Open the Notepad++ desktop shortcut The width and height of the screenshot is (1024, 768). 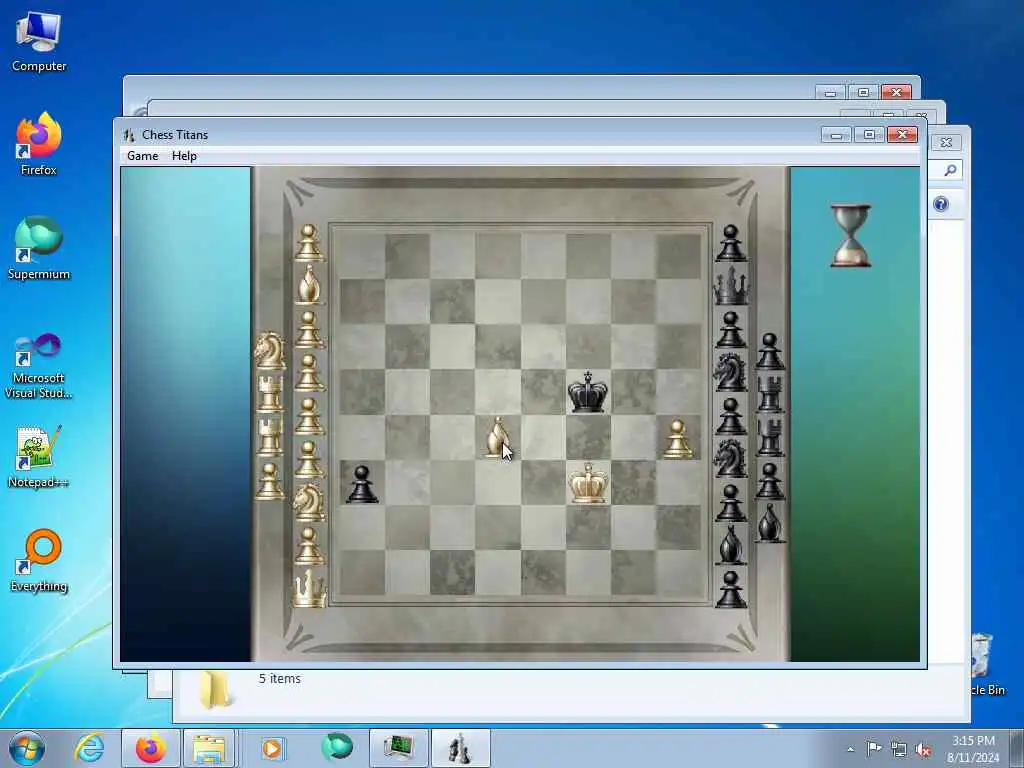point(39,456)
